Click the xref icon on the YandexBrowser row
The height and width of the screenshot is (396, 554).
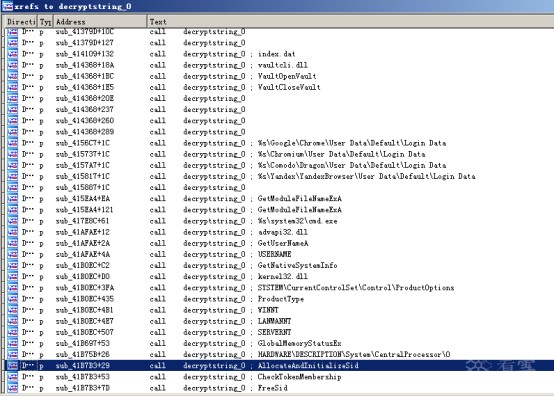click(x=12, y=176)
